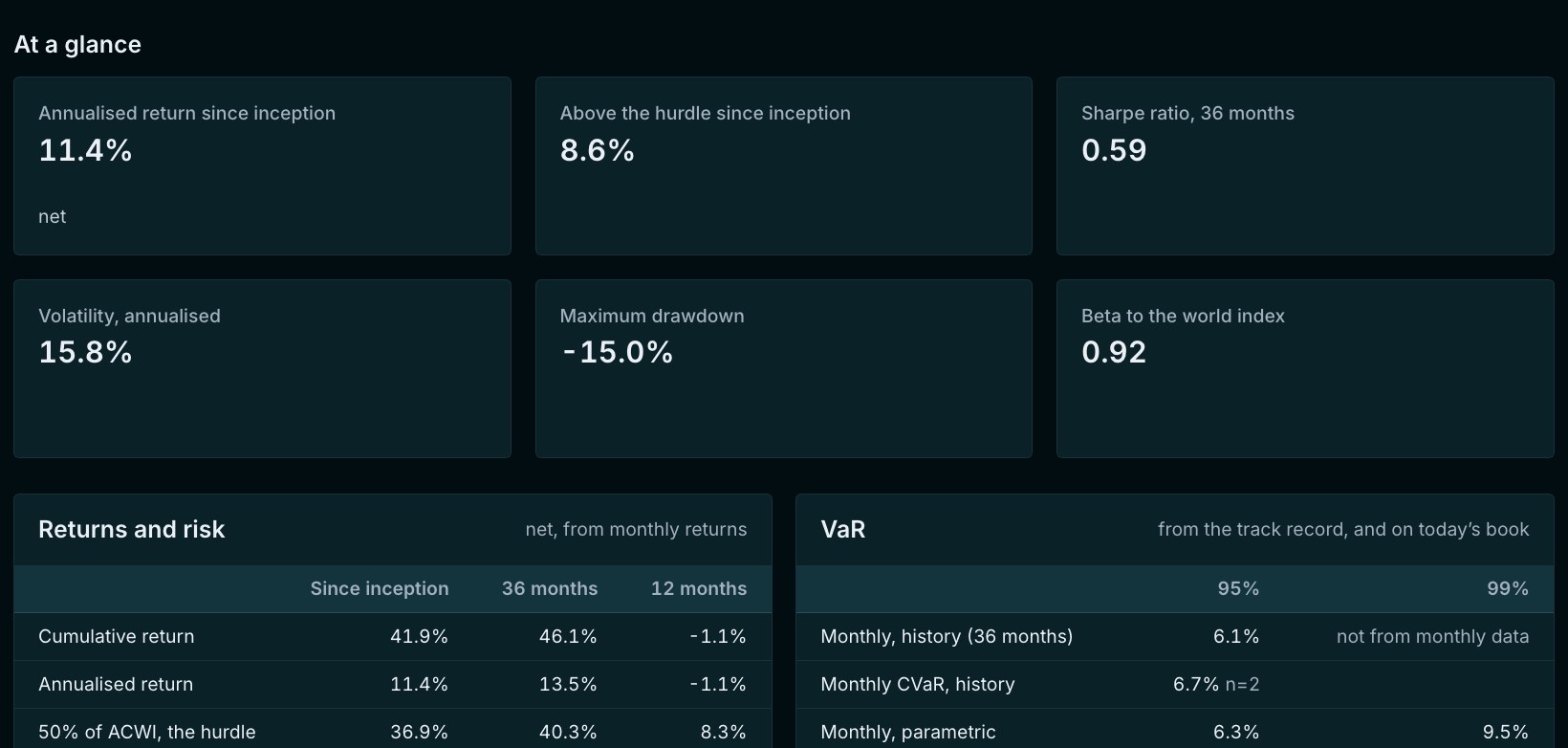The width and height of the screenshot is (1568, 748).
Task: Select the "Cumulative return" row label
Action: click(x=116, y=637)
